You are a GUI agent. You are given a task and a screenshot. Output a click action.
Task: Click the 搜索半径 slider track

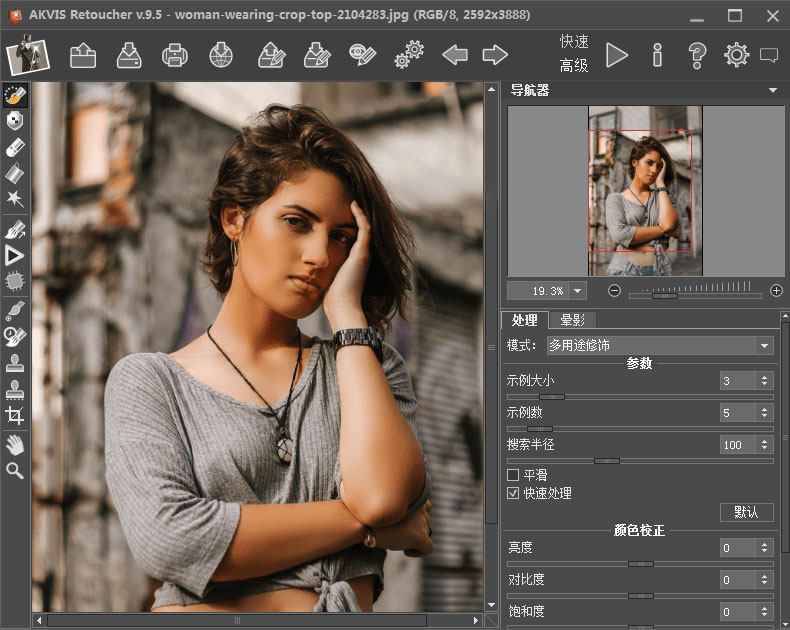(640, 461)
